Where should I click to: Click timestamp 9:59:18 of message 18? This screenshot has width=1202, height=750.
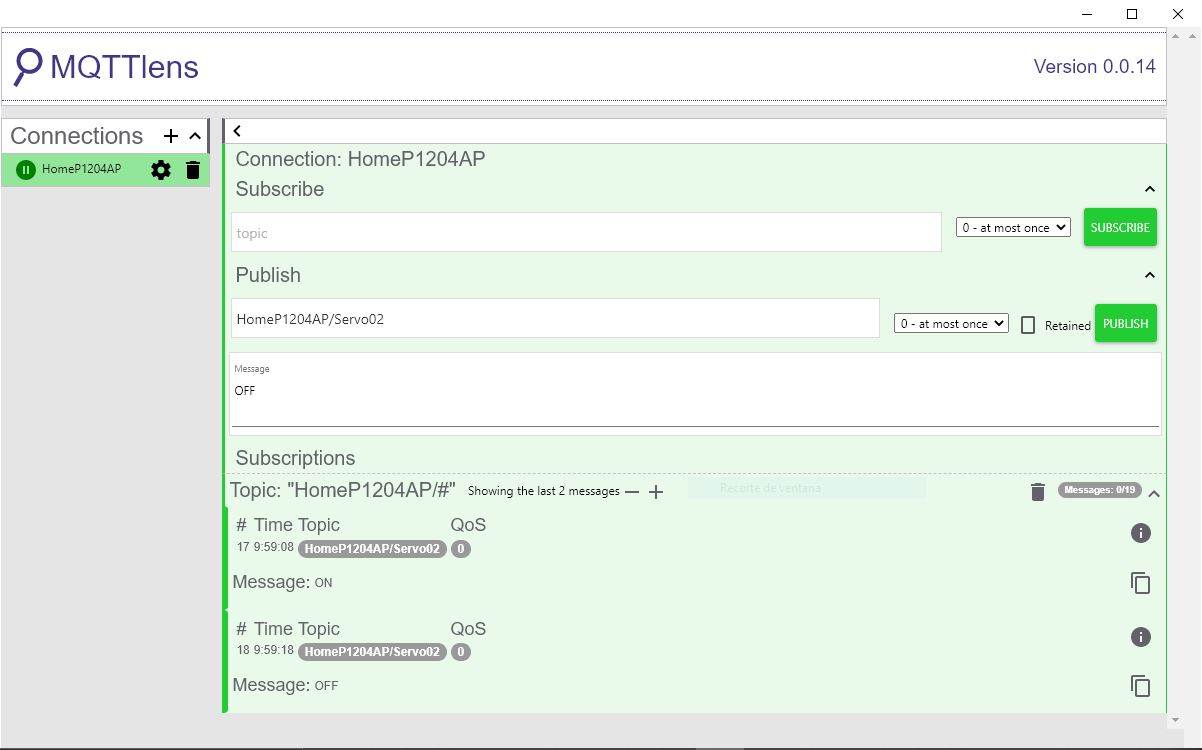click(x=274, y=650)
